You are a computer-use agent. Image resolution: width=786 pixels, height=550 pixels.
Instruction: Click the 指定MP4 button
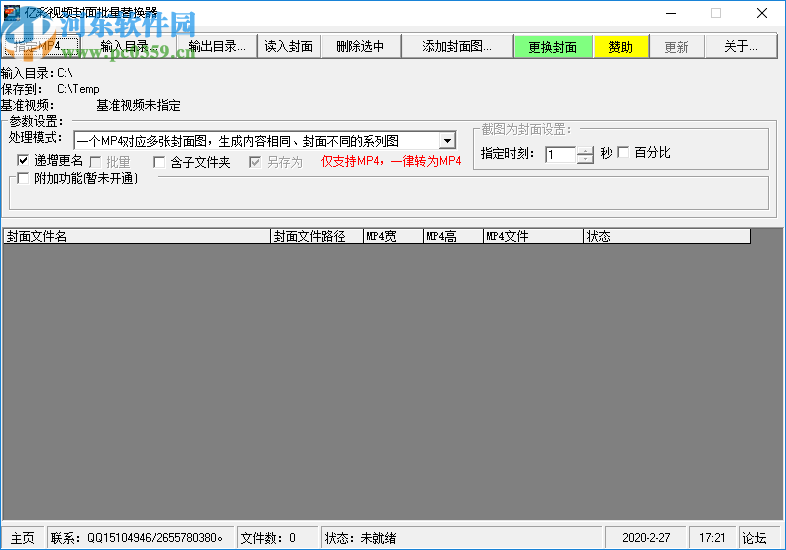click(41, 47)
